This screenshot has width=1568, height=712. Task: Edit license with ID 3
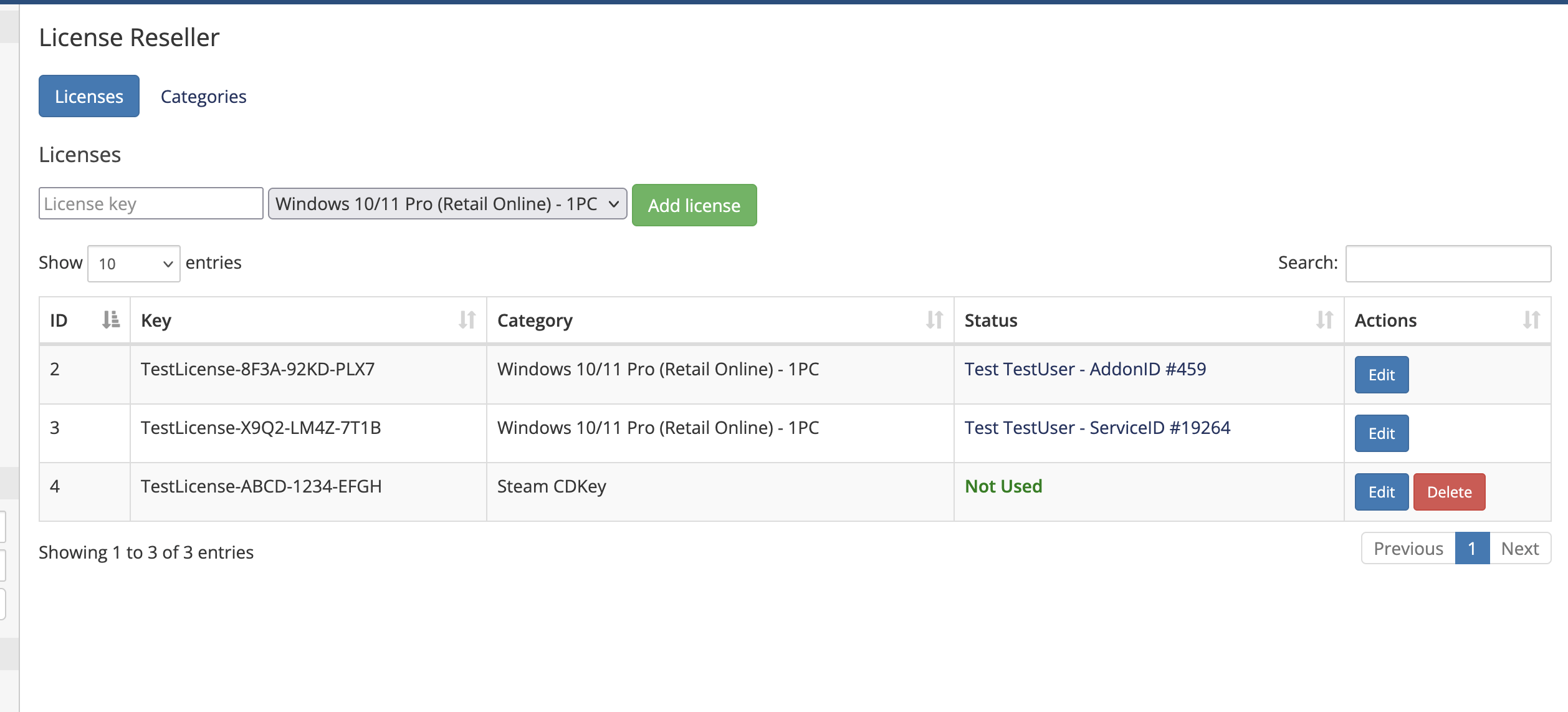(x=1381, y=433)
